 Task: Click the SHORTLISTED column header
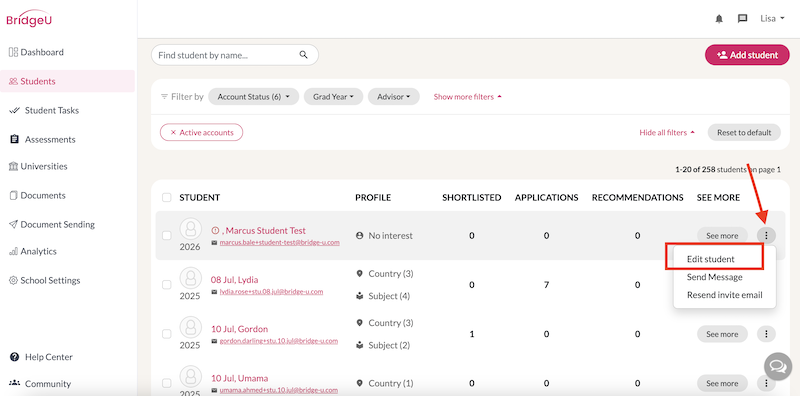click(471, 197)
